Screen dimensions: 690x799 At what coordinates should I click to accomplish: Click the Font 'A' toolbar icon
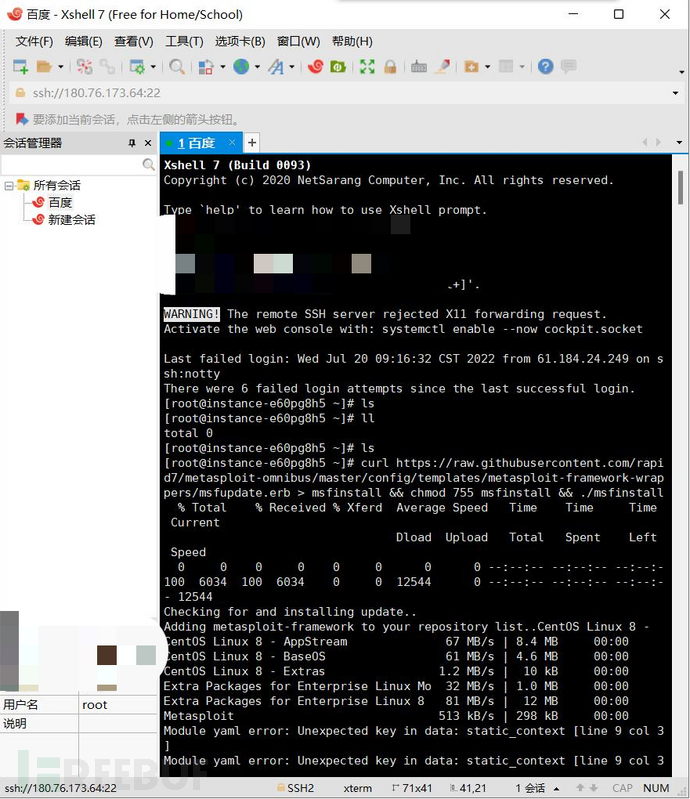point(276,67)
